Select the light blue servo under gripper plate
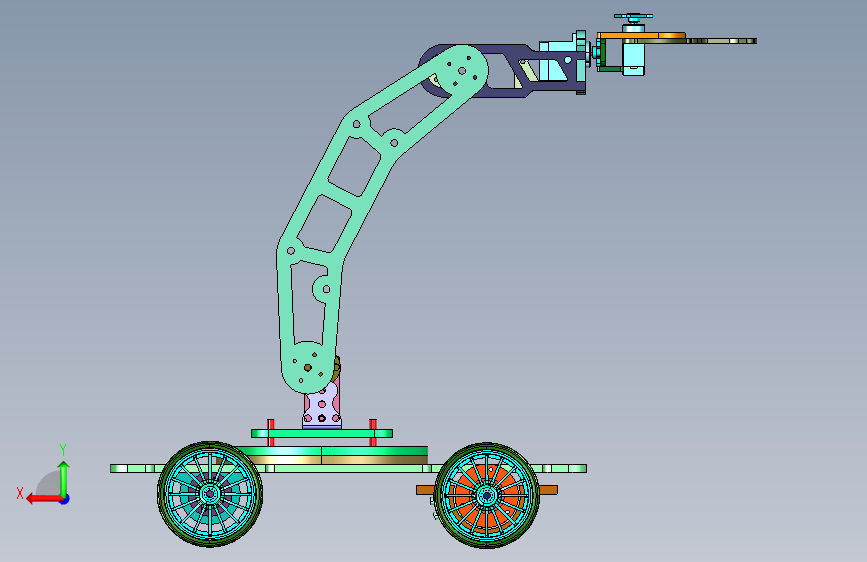 [x=634, y=58]
